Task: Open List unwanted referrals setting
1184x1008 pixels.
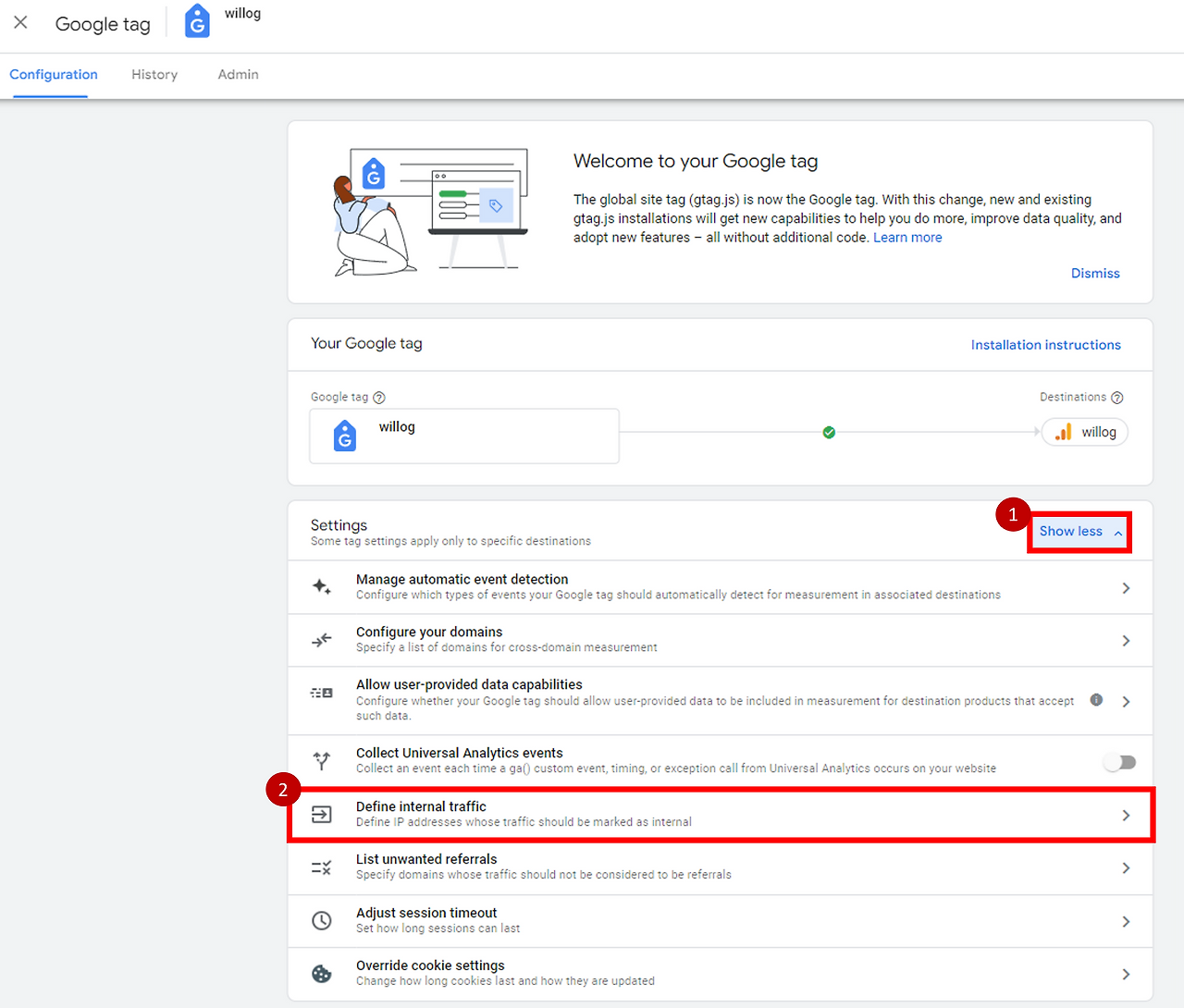Action: pyautogui.click(x=720, y=867)
